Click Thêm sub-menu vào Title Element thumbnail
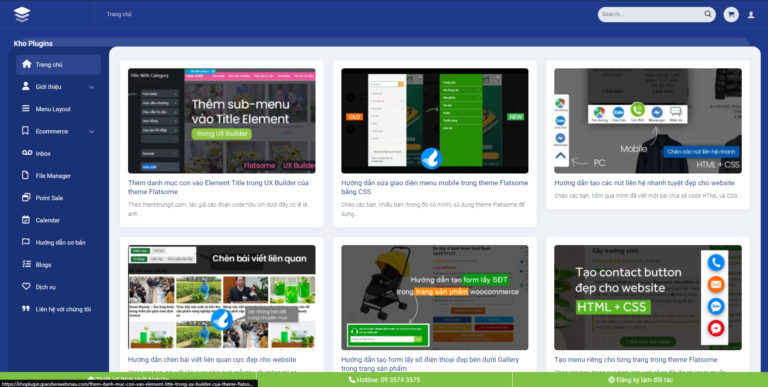Image resolution: width=768 pixels, height=387 pixels. pyautogui.click(x=222, y=121)
